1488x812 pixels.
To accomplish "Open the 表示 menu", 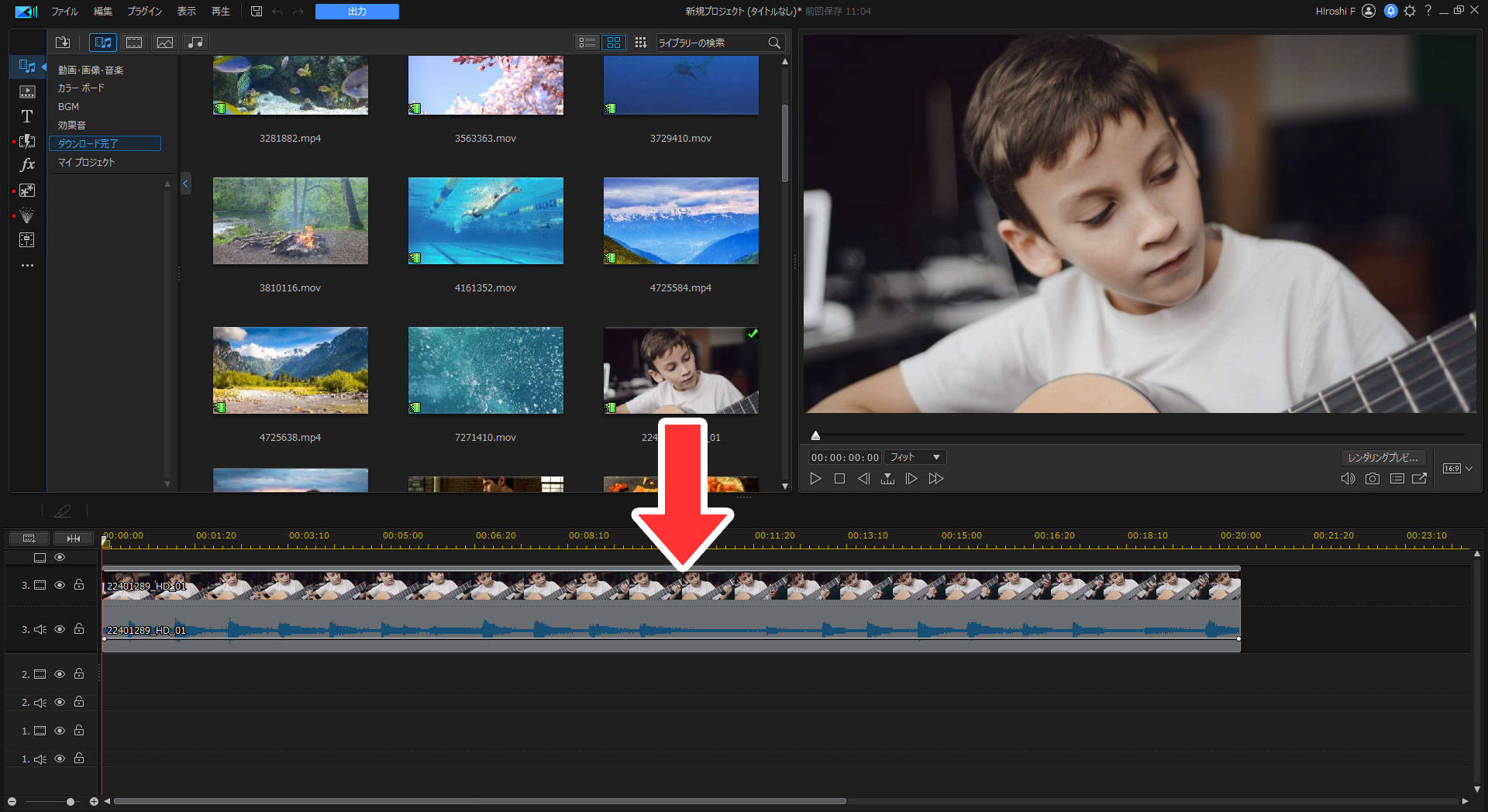I will [x=187, y=12].
